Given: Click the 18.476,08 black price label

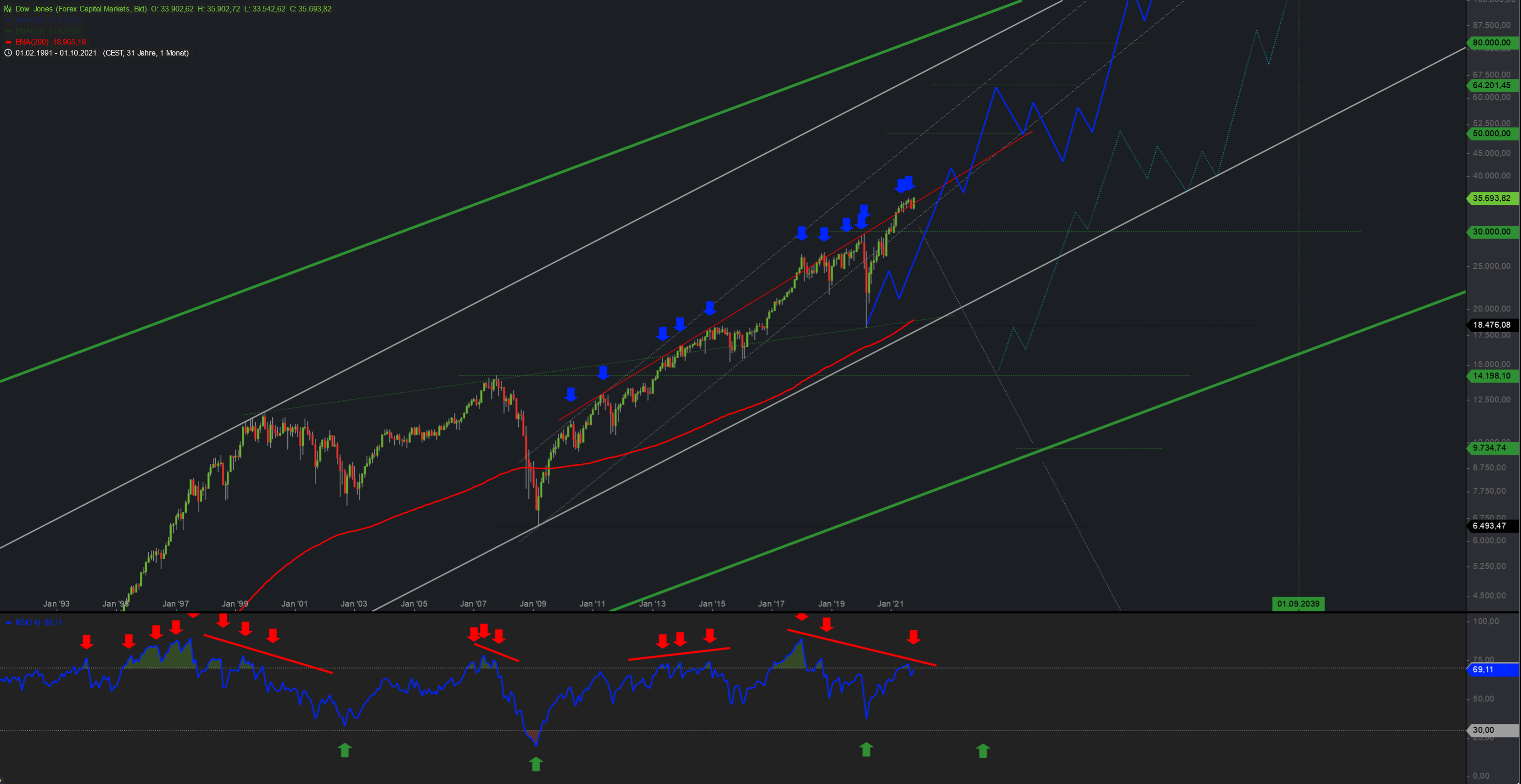Looking at the screenshot, I should [1492, 325].
